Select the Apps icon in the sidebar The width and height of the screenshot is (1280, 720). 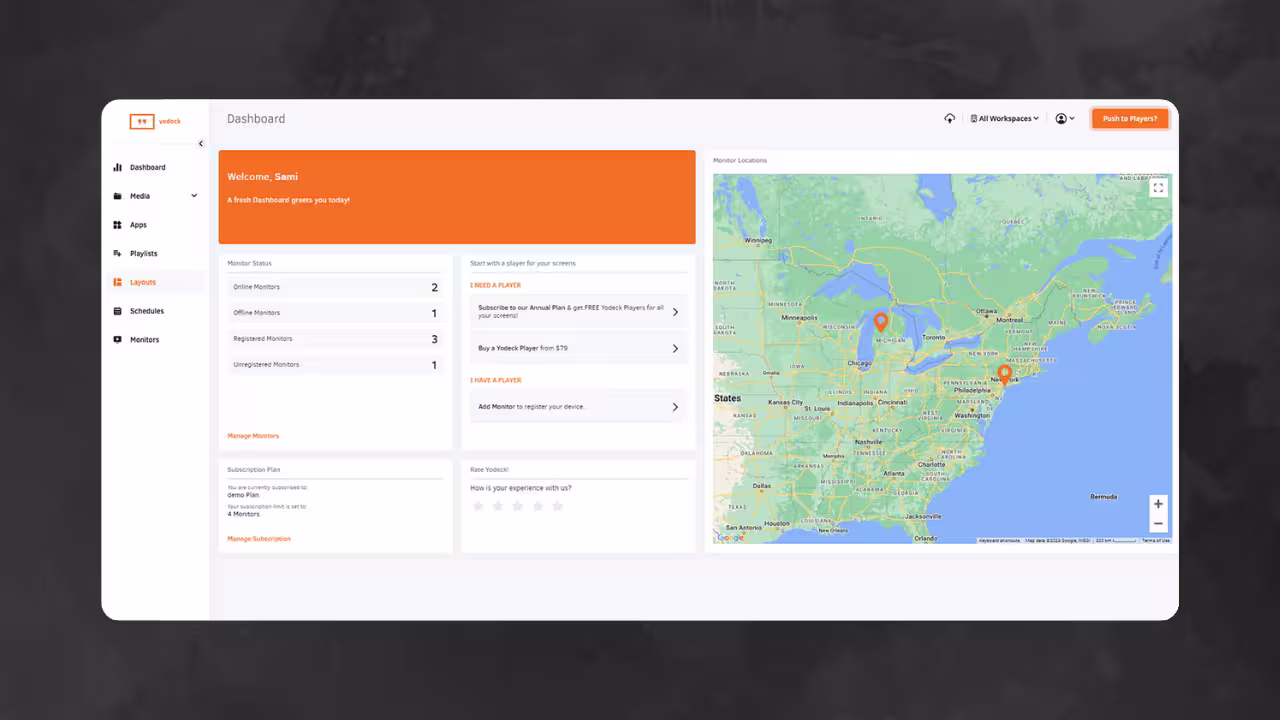117,224
